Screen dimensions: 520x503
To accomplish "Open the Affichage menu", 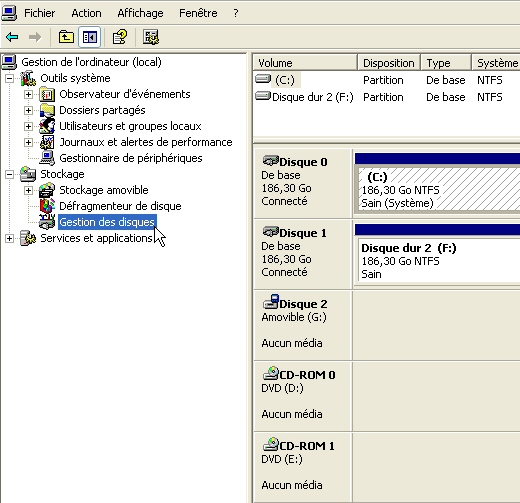I will (140, 13).
